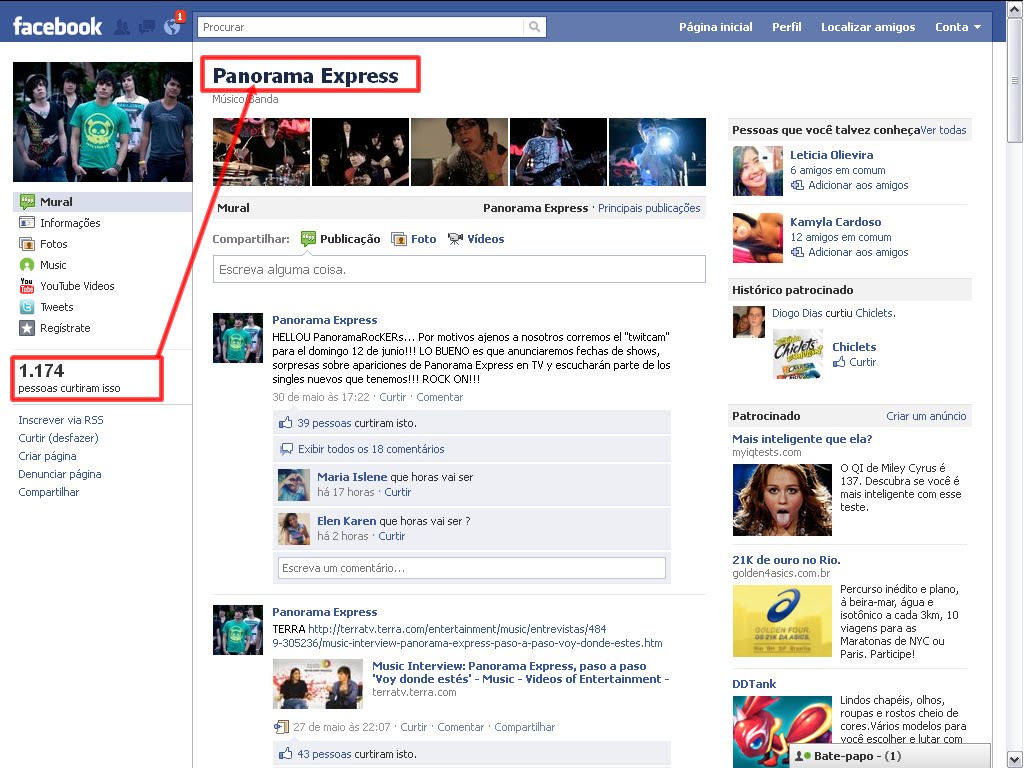
Task: Click add-friend icon for Kamyla Cardoso
Action: coord(797,251)
